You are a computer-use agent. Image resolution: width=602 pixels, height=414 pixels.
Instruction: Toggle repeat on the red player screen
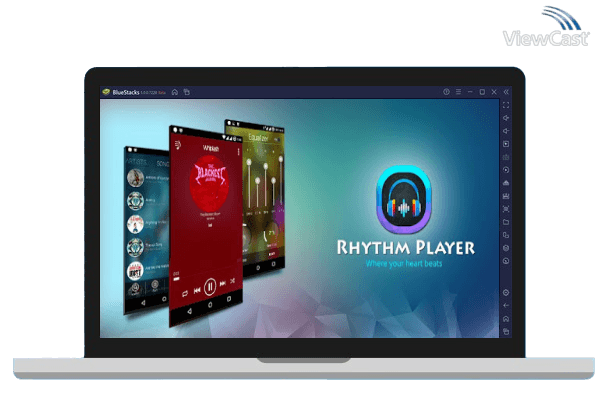(185, 294)
